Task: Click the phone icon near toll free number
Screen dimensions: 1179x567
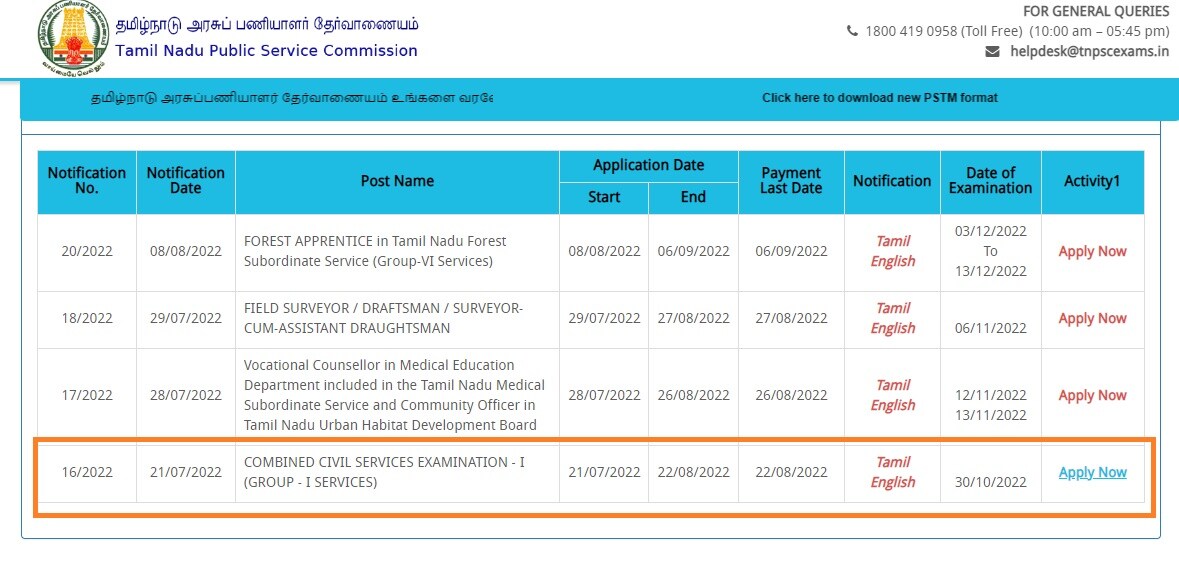Action: (852, 31)
